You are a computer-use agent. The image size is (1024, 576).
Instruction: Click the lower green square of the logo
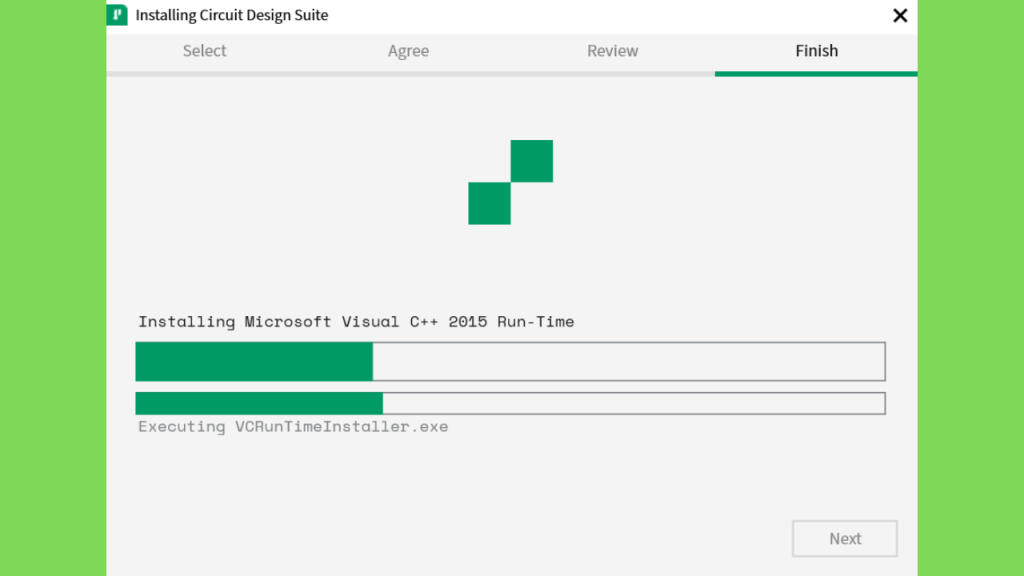489,203
